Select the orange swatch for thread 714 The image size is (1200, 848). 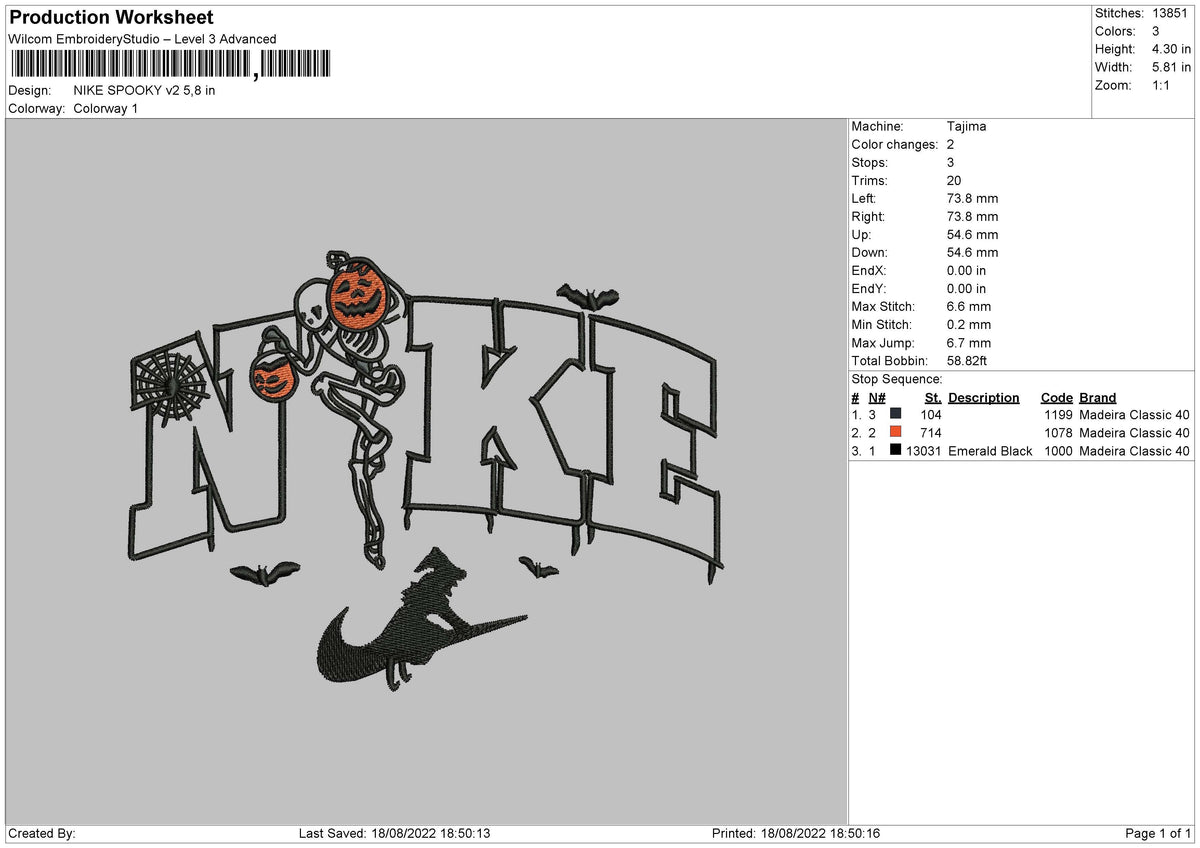click(896, 432)
